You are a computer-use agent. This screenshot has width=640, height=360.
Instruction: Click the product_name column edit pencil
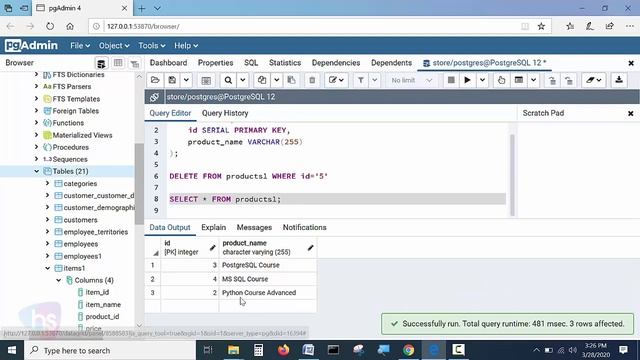point(311,247)
